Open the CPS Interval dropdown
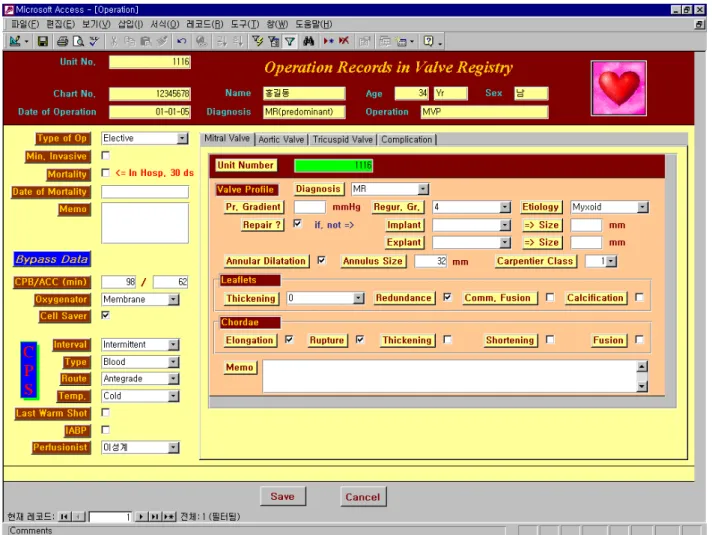This screenshot has width=712, height=535. click(173, 345)
